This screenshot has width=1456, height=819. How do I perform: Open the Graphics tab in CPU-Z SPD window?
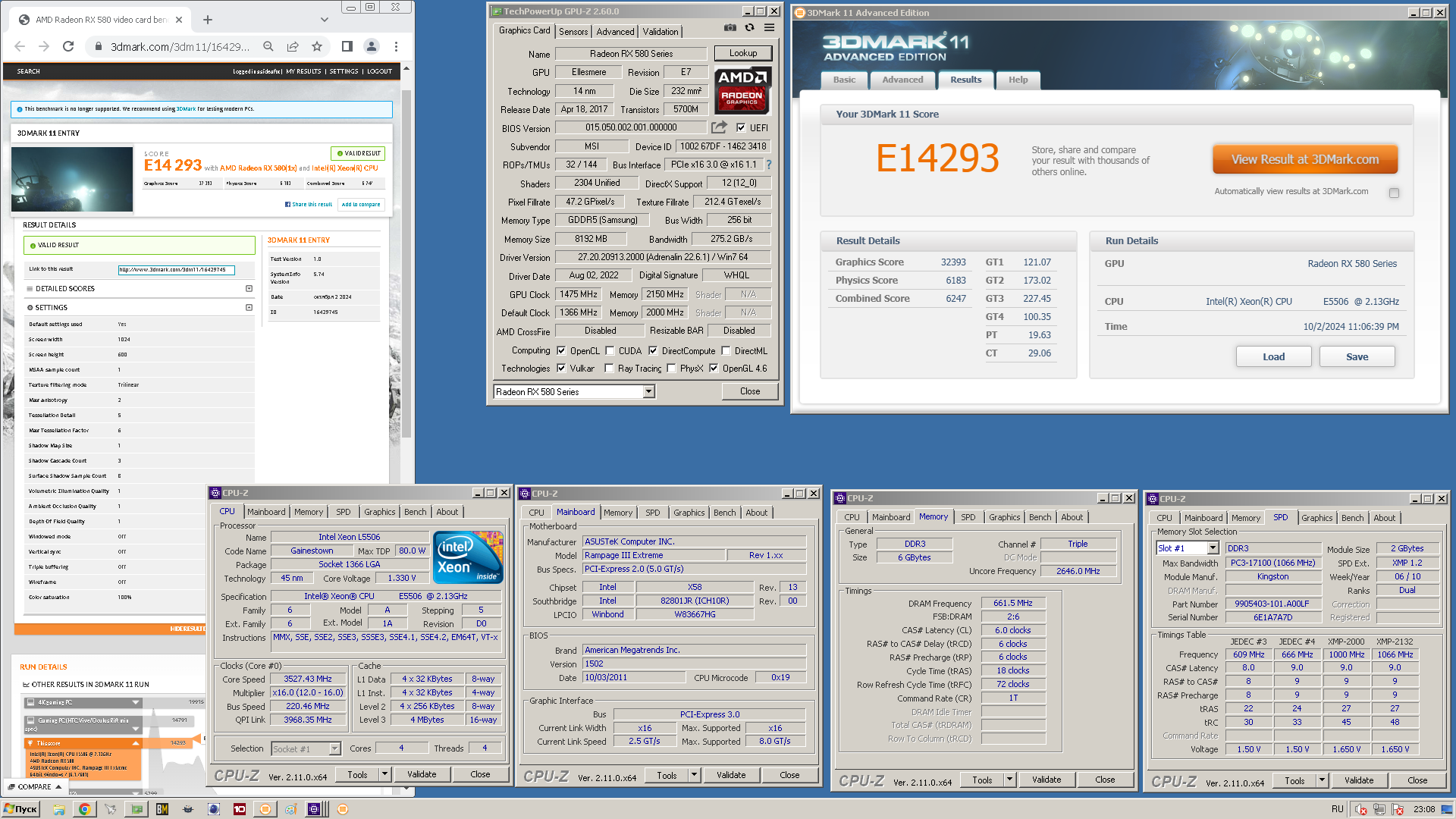tap(1316, 518)
